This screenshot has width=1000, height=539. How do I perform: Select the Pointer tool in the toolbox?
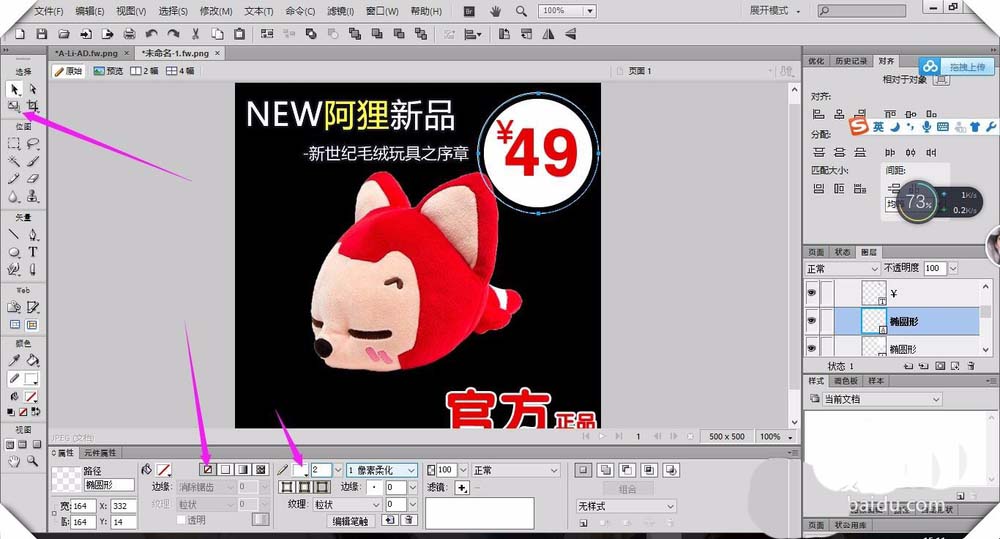pos(14,90)
